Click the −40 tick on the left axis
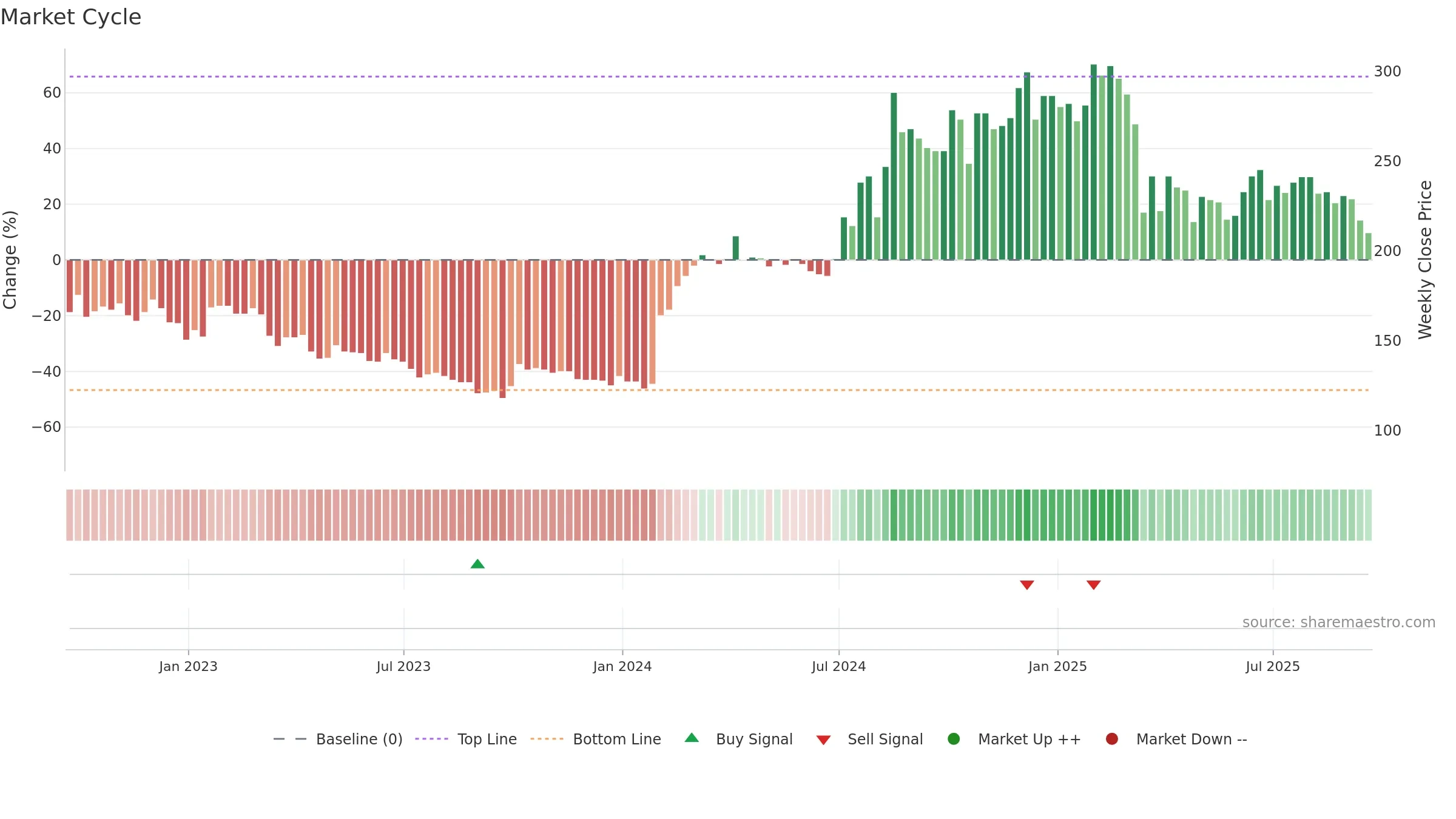 click(x=47, y=371)
